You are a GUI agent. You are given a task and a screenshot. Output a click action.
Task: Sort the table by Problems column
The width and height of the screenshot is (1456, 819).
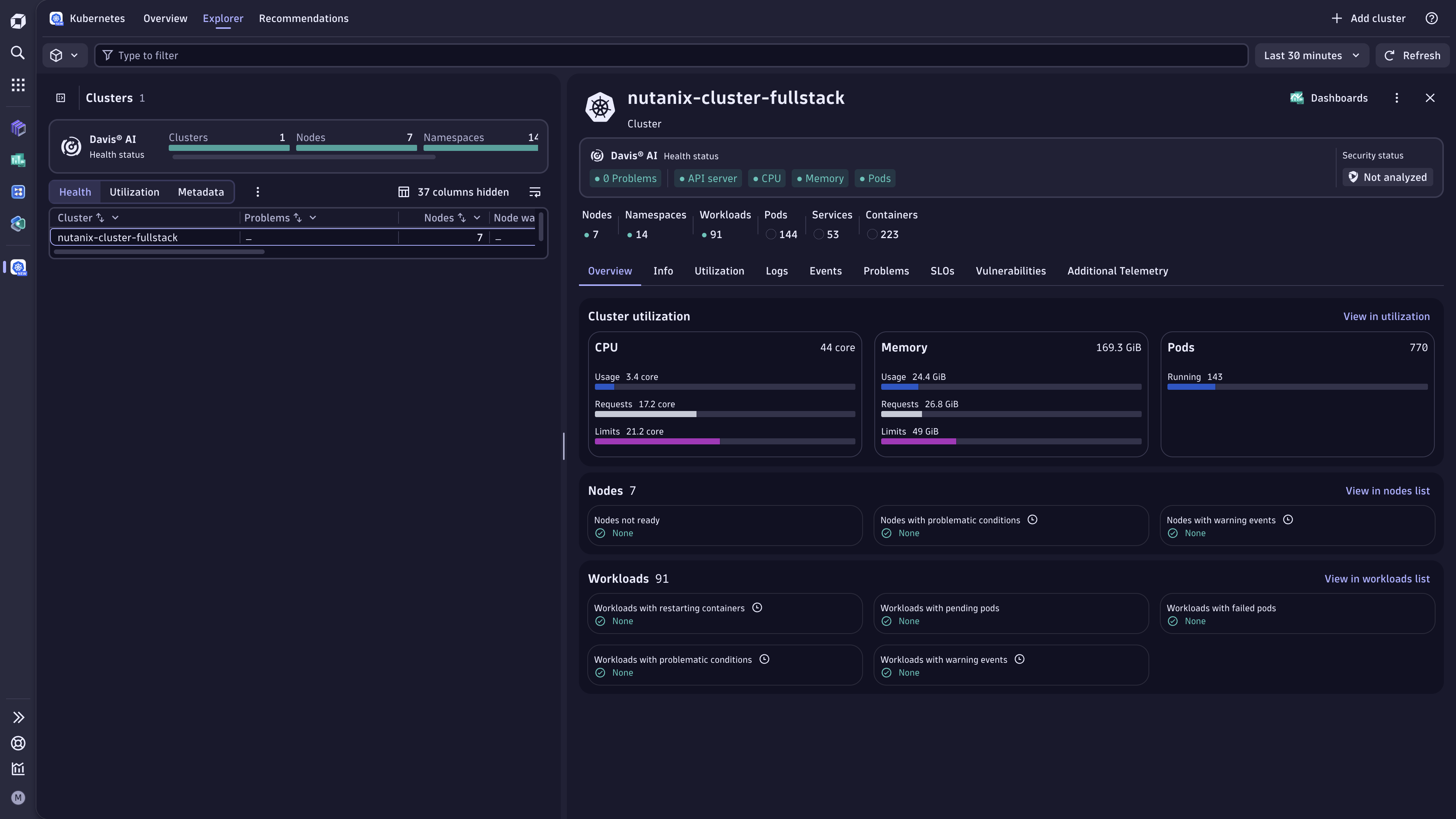point(298,218)
